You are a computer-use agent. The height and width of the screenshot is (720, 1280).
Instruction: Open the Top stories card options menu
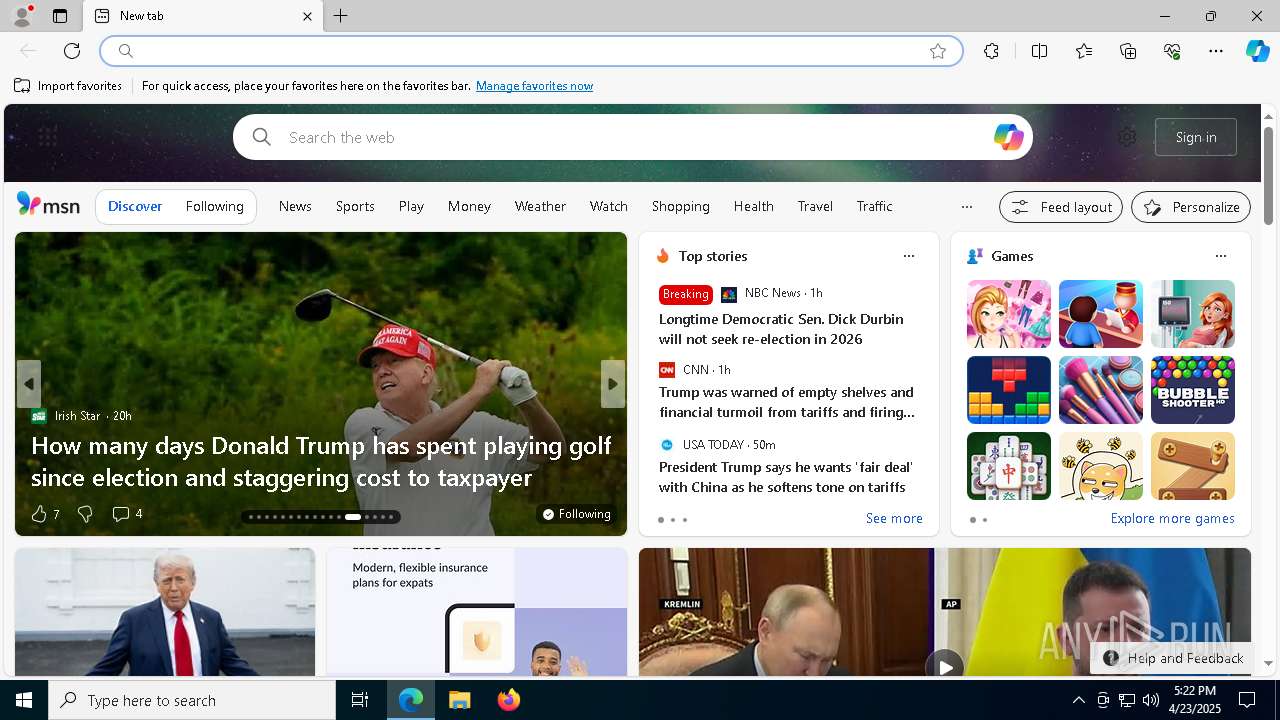click(908, 256)
